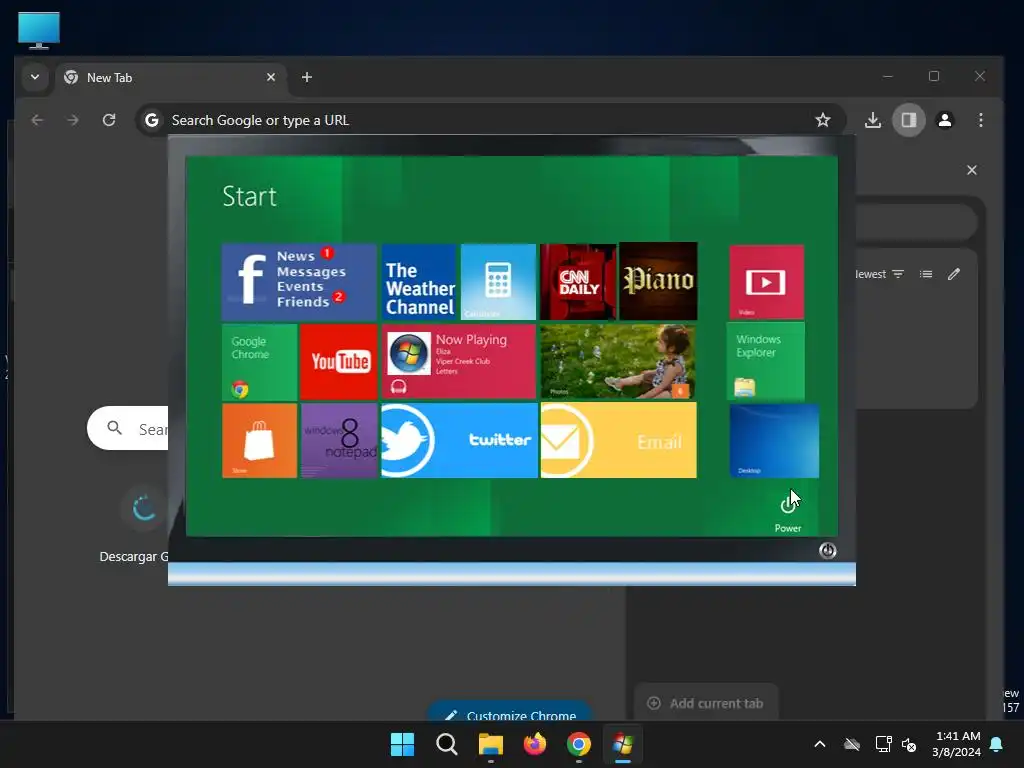Toggle the Chrome side panel

point(908,120)
